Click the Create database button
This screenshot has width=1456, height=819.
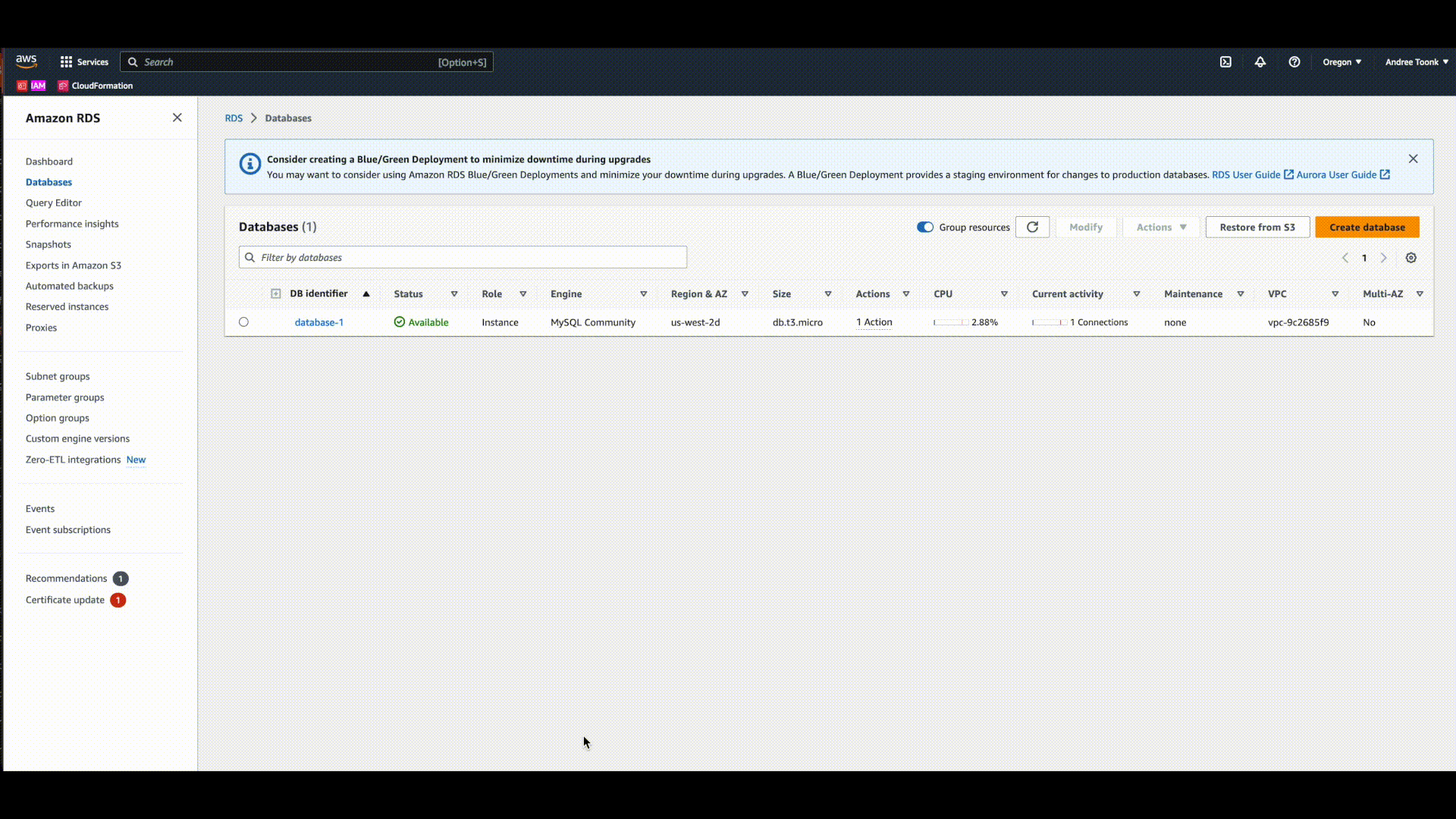tap(1367, 227)
